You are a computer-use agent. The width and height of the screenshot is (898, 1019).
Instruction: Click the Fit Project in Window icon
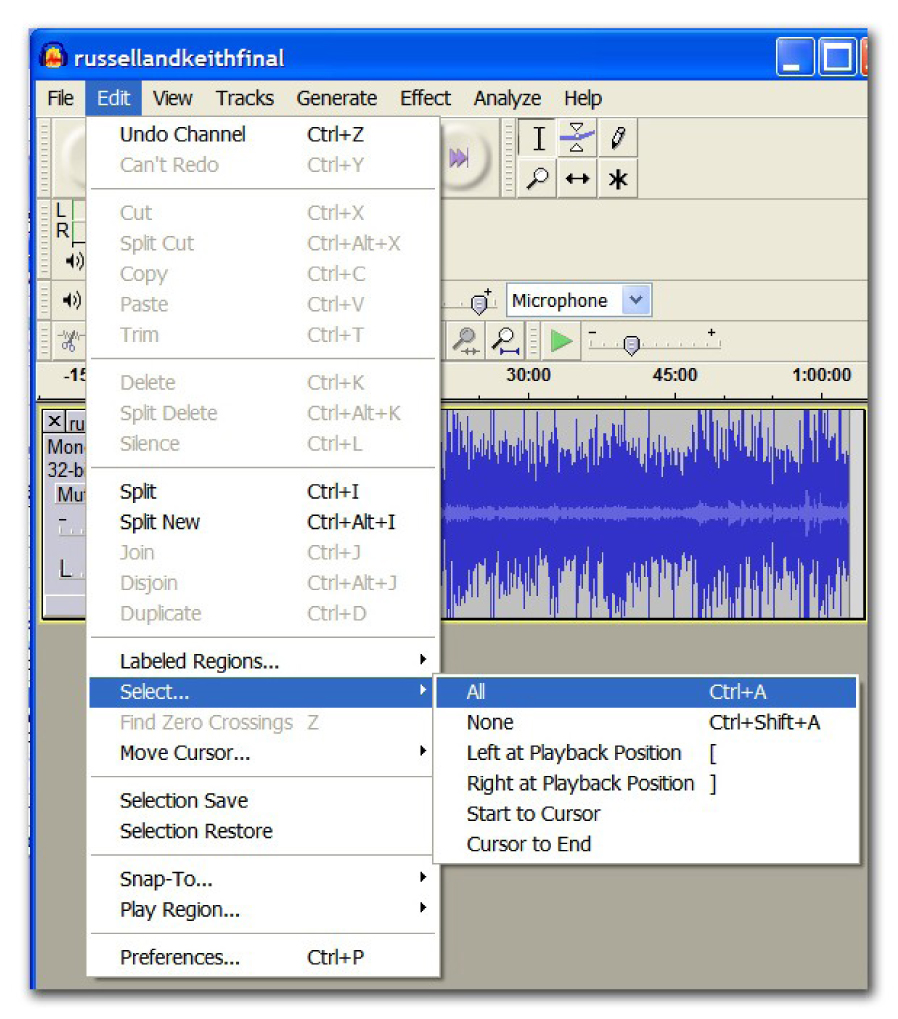click(x=506, y=341)
